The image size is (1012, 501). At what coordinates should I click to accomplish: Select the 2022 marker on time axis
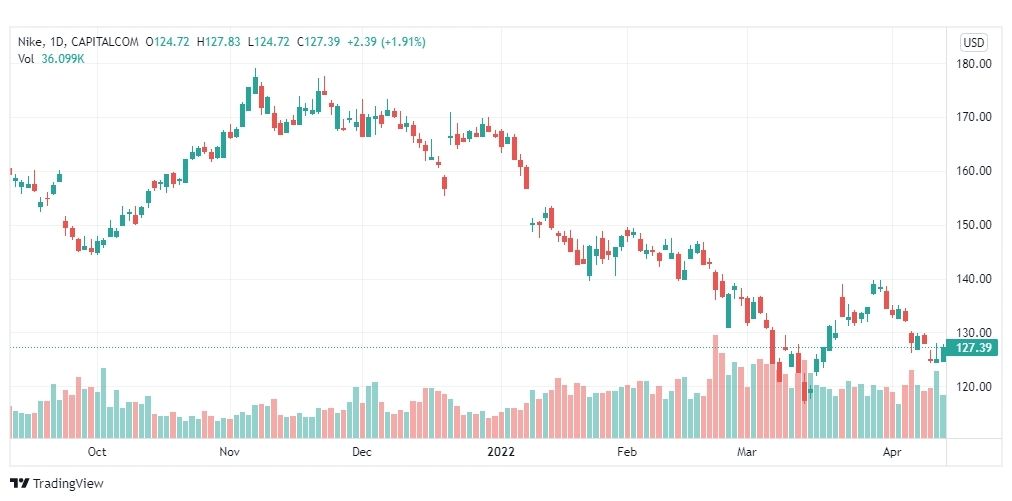[x=501, y=452]
